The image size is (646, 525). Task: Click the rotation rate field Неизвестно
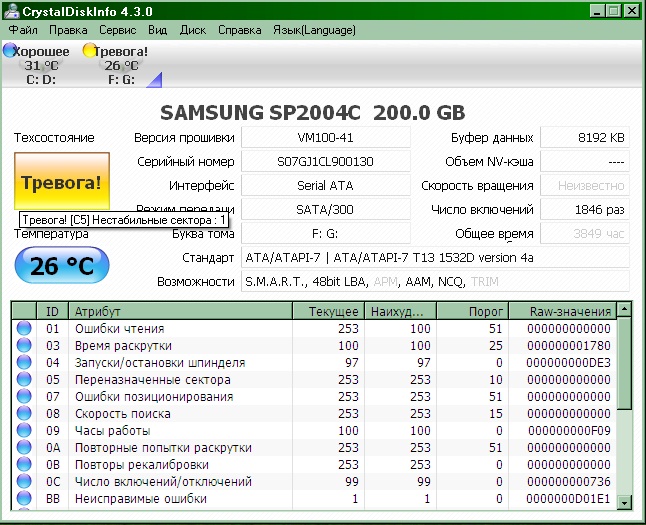point(585,185)
